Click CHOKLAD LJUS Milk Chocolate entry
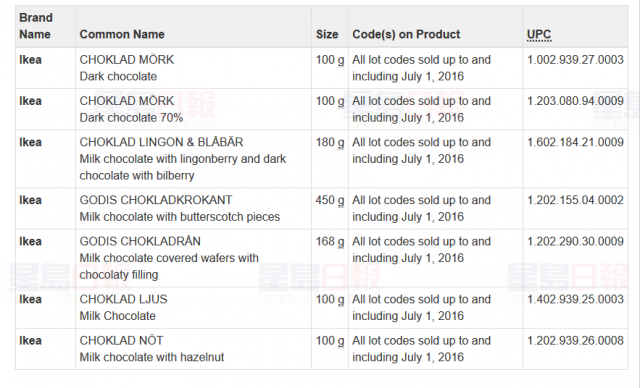640x388 pixels. 123,308
